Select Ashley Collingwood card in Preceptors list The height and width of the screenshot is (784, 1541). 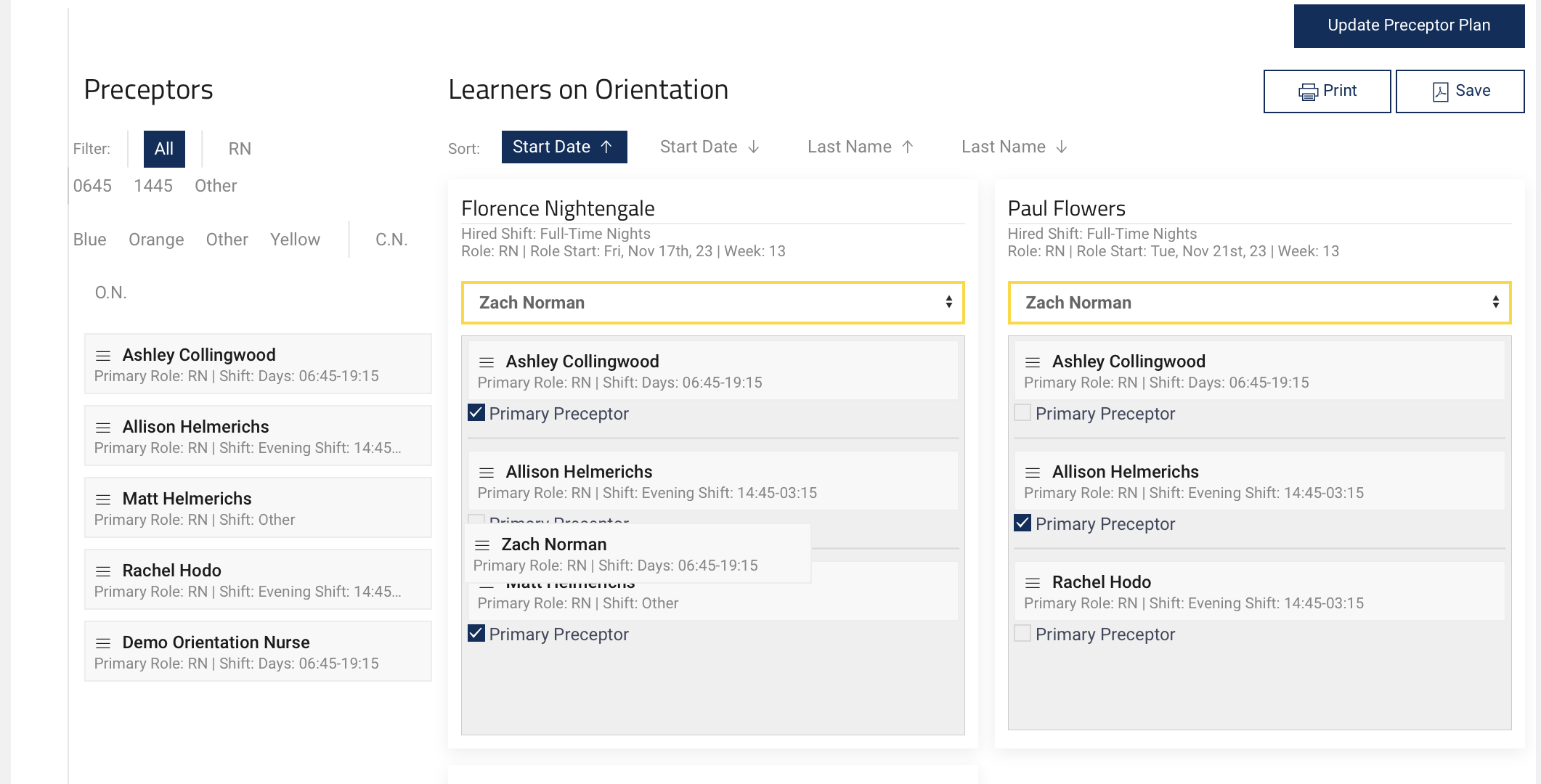[x=258, y=364]
